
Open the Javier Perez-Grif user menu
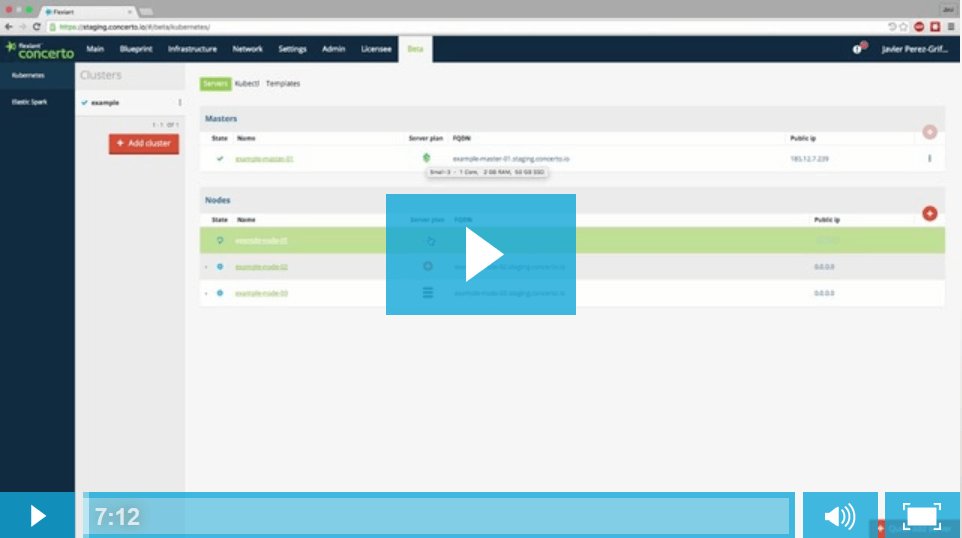[915, 49]
